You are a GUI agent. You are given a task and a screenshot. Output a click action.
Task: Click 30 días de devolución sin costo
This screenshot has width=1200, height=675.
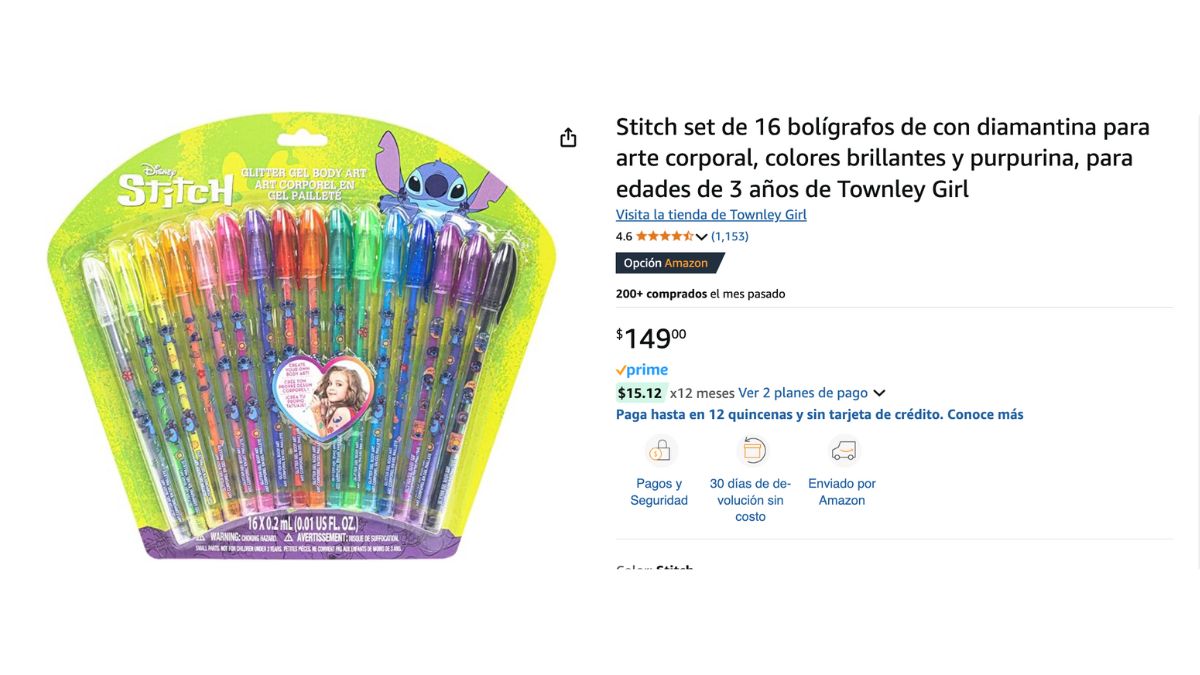[751, 500]
